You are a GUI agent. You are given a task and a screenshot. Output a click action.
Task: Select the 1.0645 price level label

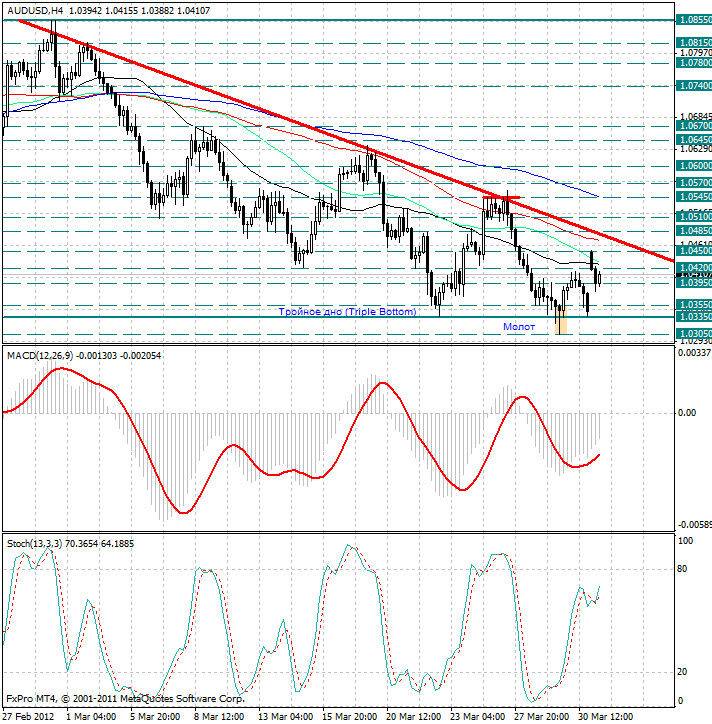(x=694, y=139)
